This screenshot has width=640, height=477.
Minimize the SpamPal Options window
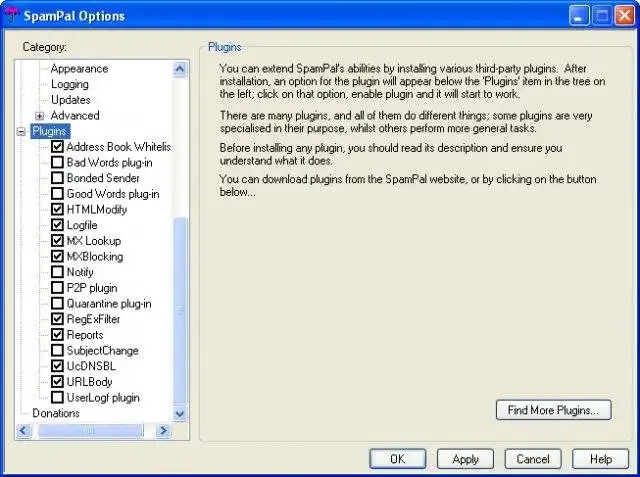(579, 16)
